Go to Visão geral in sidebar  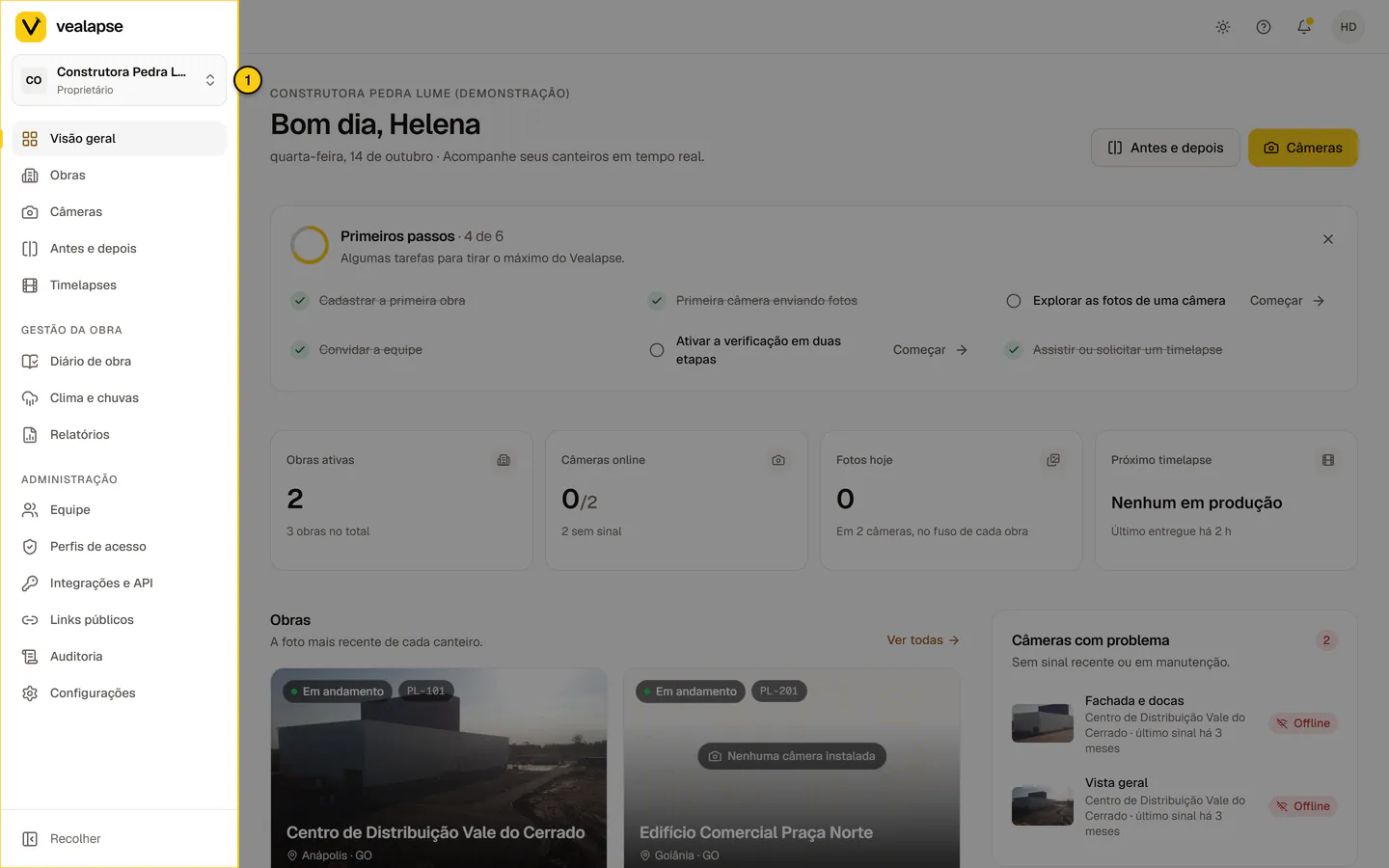119,138
